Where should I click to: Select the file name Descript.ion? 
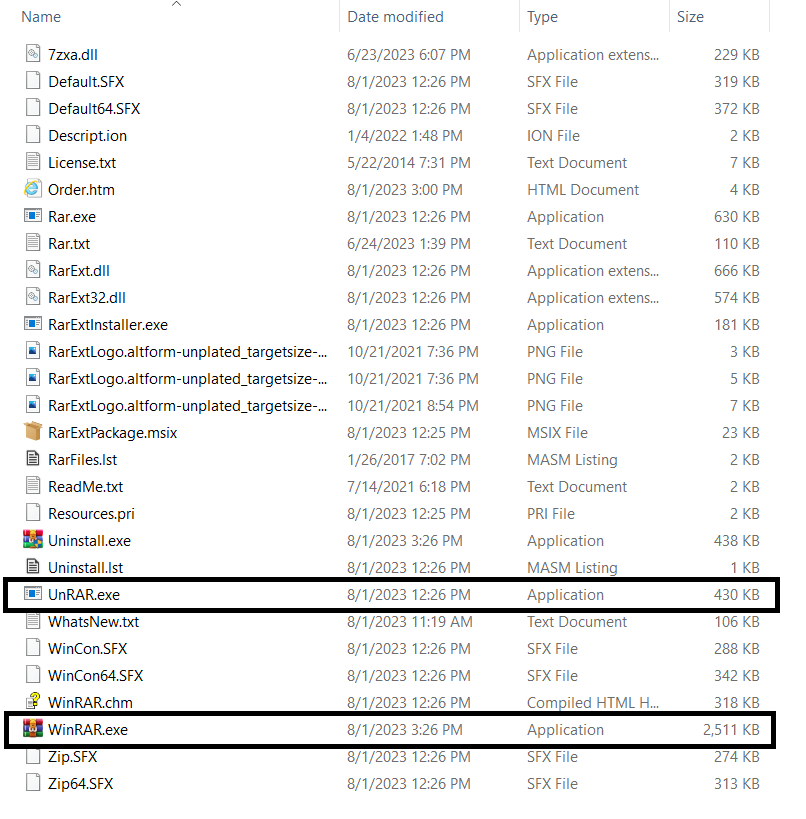click(x=87, y=136)
